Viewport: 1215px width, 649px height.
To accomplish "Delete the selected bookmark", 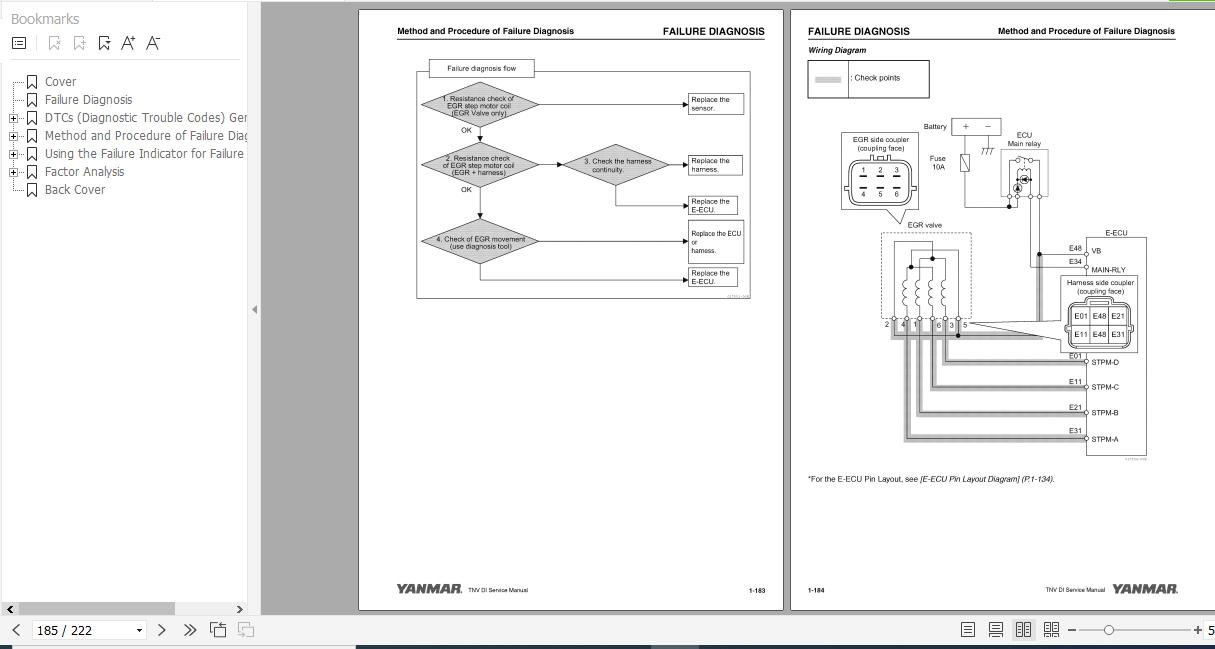I will point(54,42).
